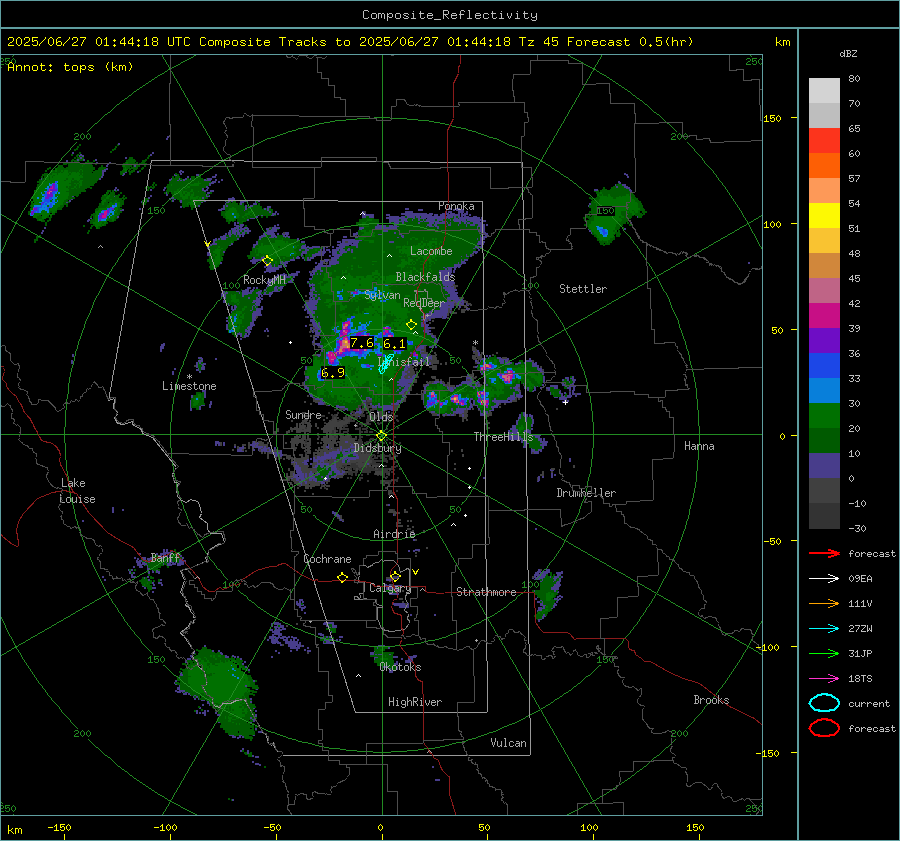The image size is (900, 841).
Task: Click the cyan 27ZW arrow legend icon
Action: [x=824, y=629]
